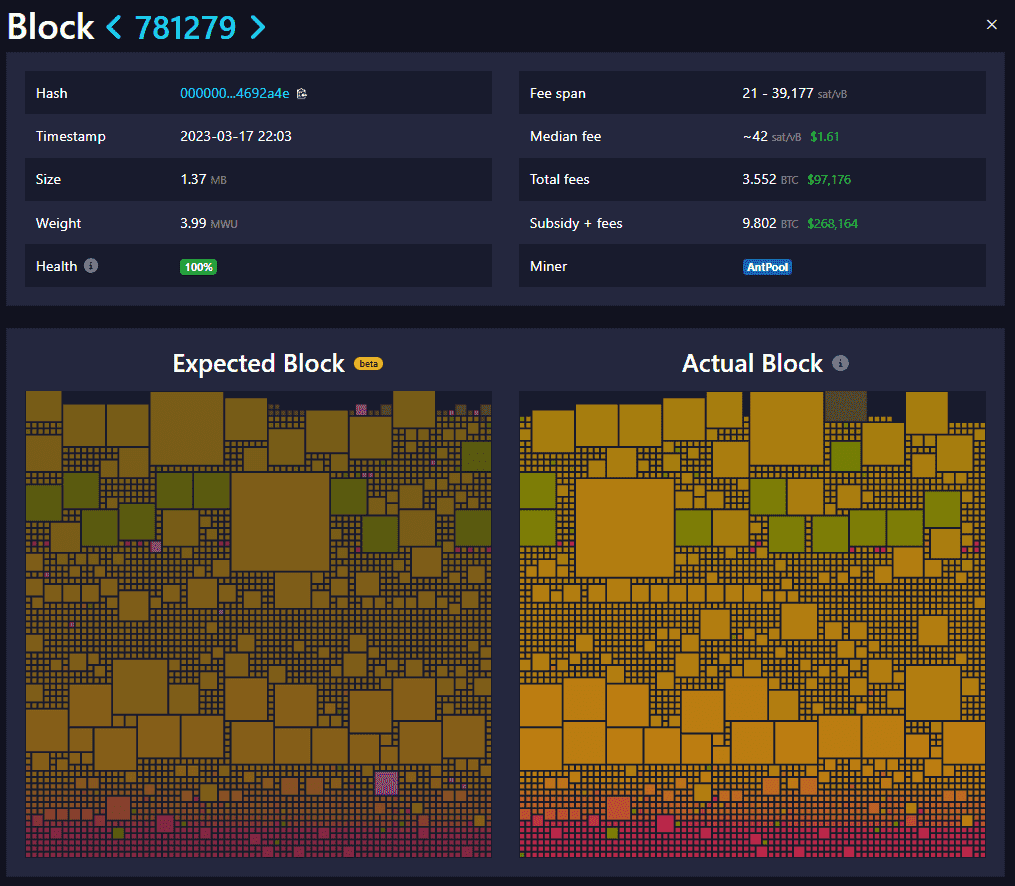Select orange-red square in Actual Block bottom-left
Image resolution: width=1015 pixels, height=886 pixels.
pos(618,808)
